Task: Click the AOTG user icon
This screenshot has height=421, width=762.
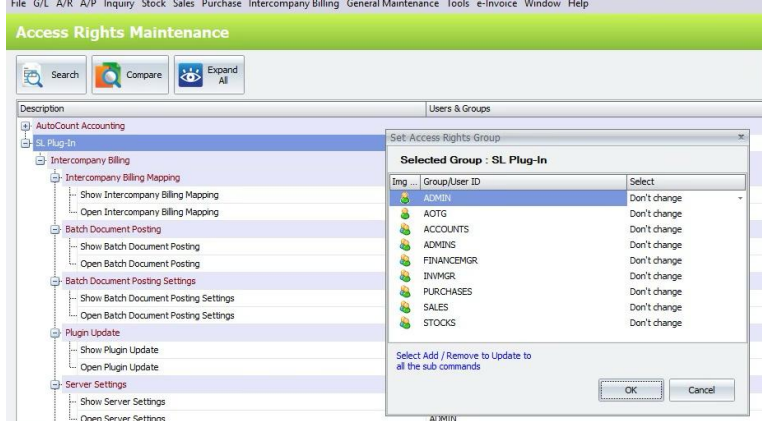Action: click(404, 213)
